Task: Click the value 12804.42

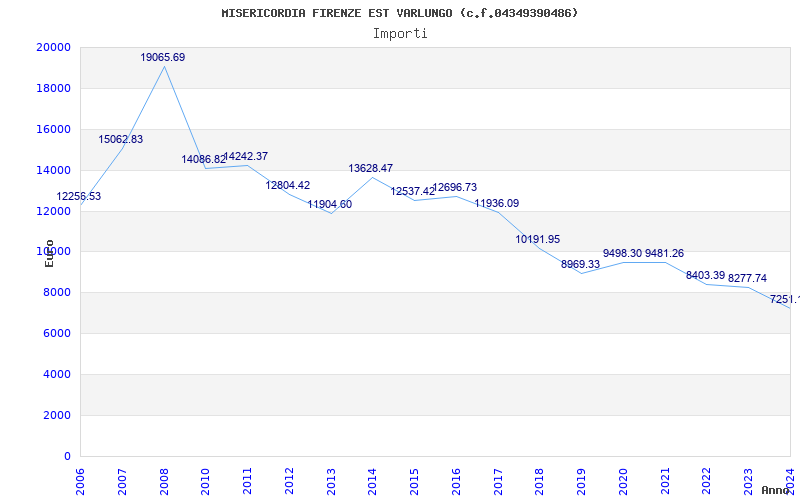Action: (x=288, y=185)
